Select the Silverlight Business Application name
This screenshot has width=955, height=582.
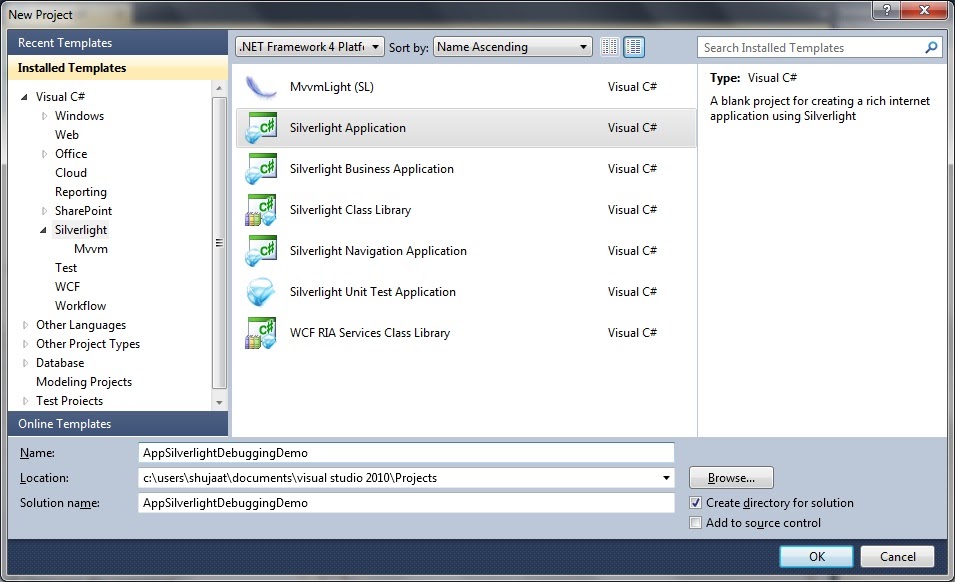click(372, 169)
